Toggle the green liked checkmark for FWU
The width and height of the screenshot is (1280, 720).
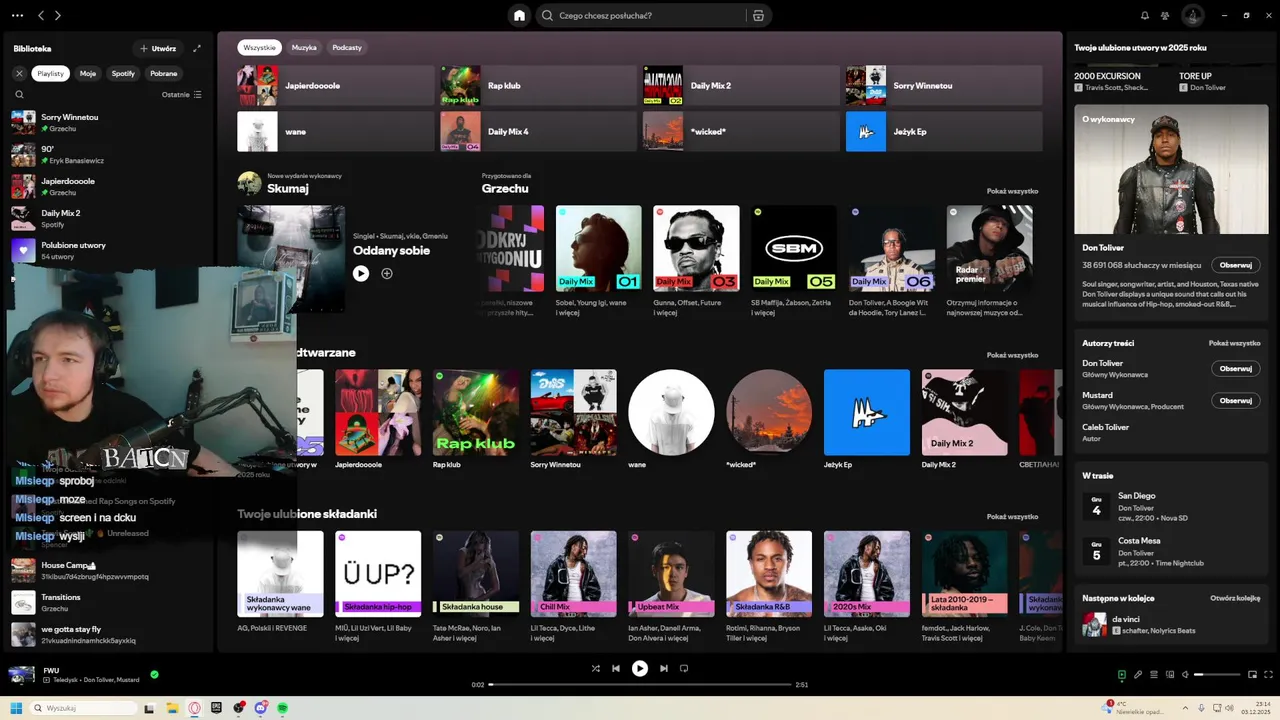point(154,675)
